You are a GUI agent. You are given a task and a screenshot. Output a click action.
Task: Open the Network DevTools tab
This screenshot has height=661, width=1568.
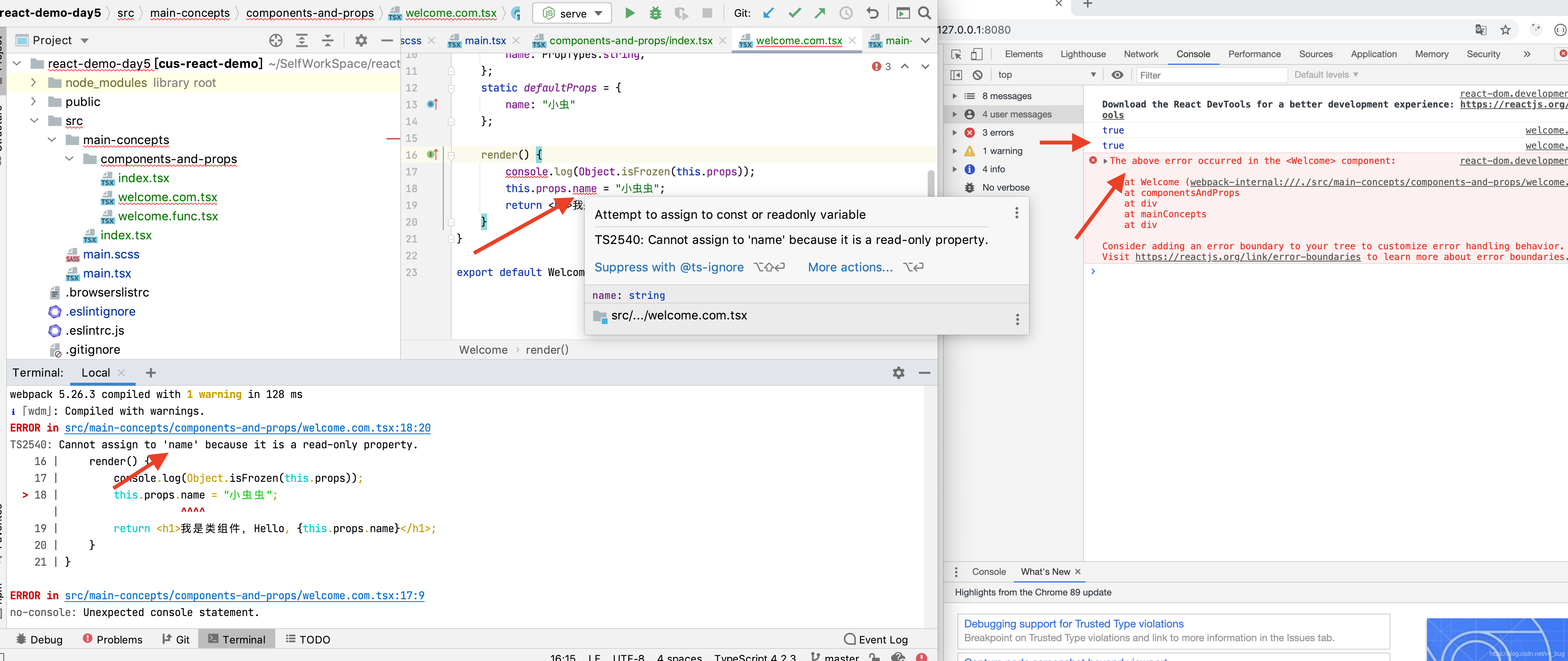click(1141, 54)
